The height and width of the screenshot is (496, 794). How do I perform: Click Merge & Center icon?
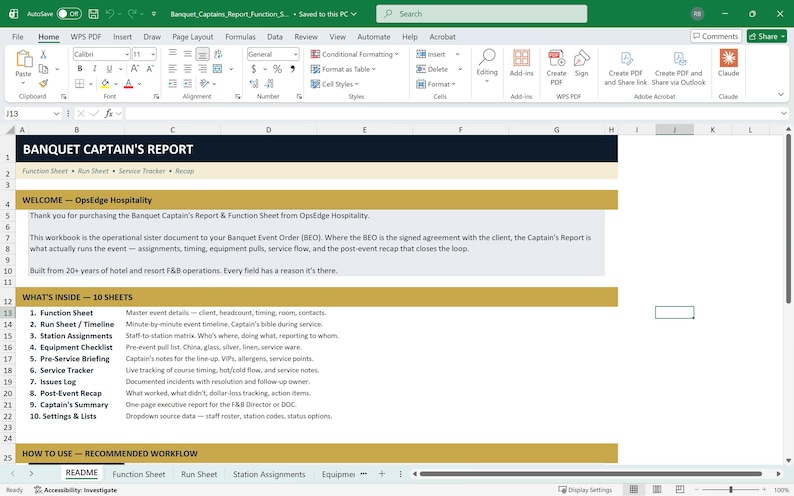[218, 69]
